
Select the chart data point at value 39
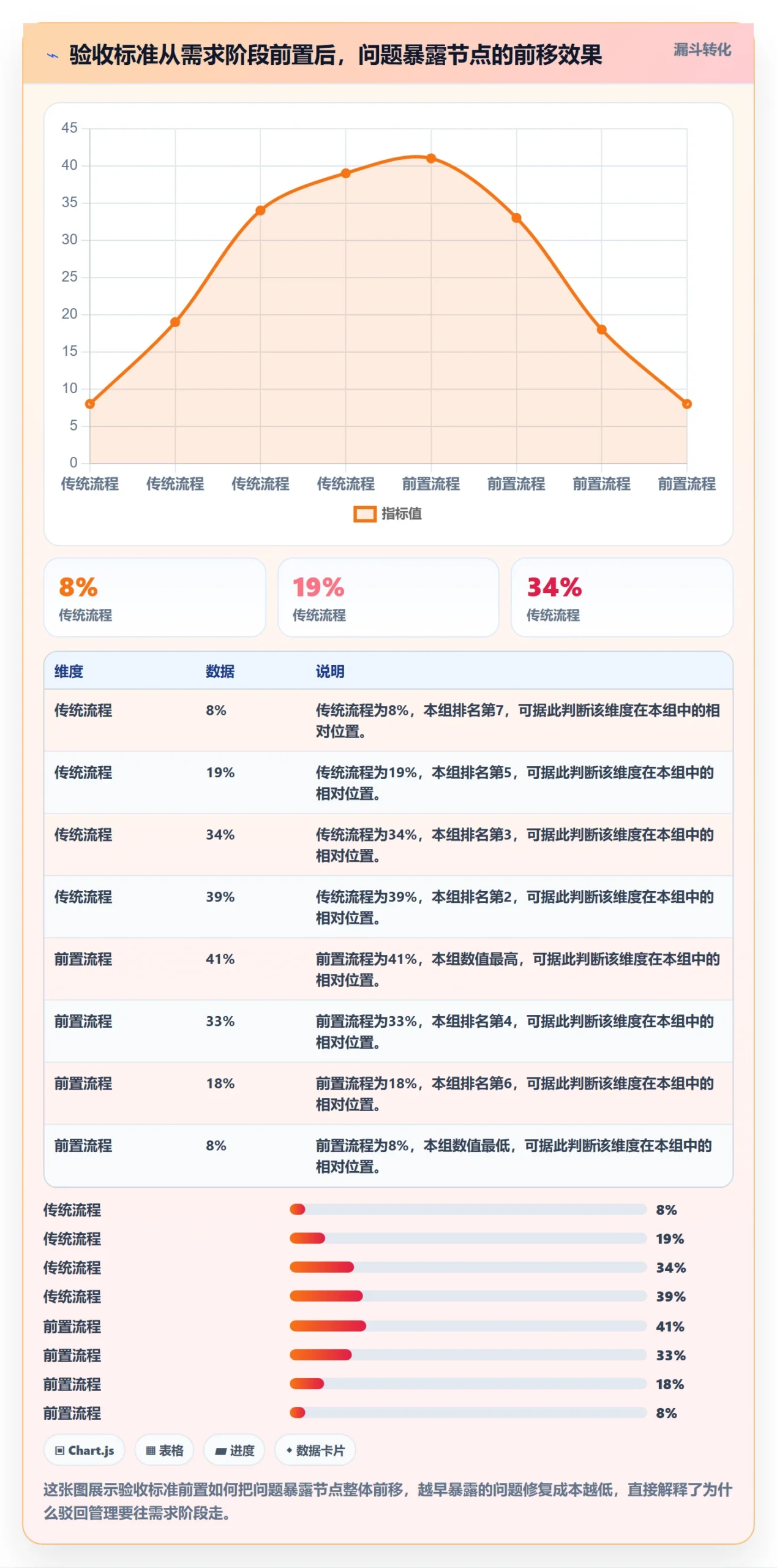[x=345, y=173]
